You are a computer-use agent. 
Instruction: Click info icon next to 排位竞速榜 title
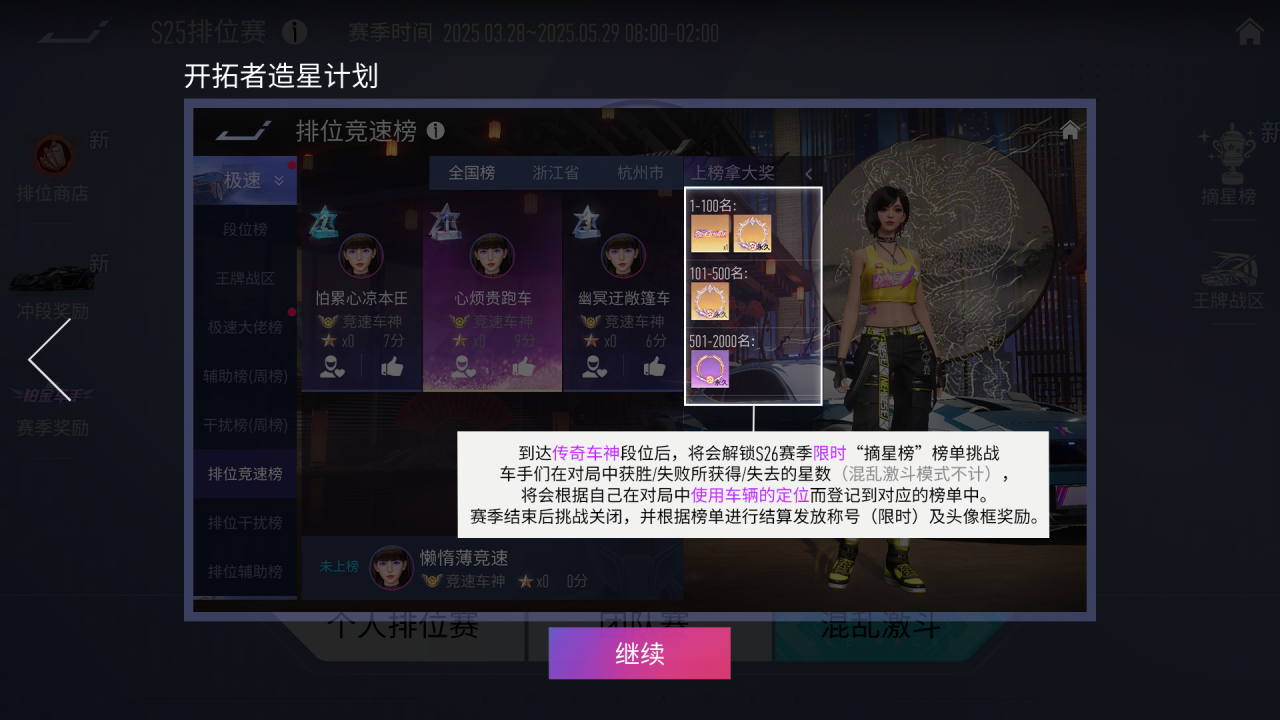coord(435,131)
